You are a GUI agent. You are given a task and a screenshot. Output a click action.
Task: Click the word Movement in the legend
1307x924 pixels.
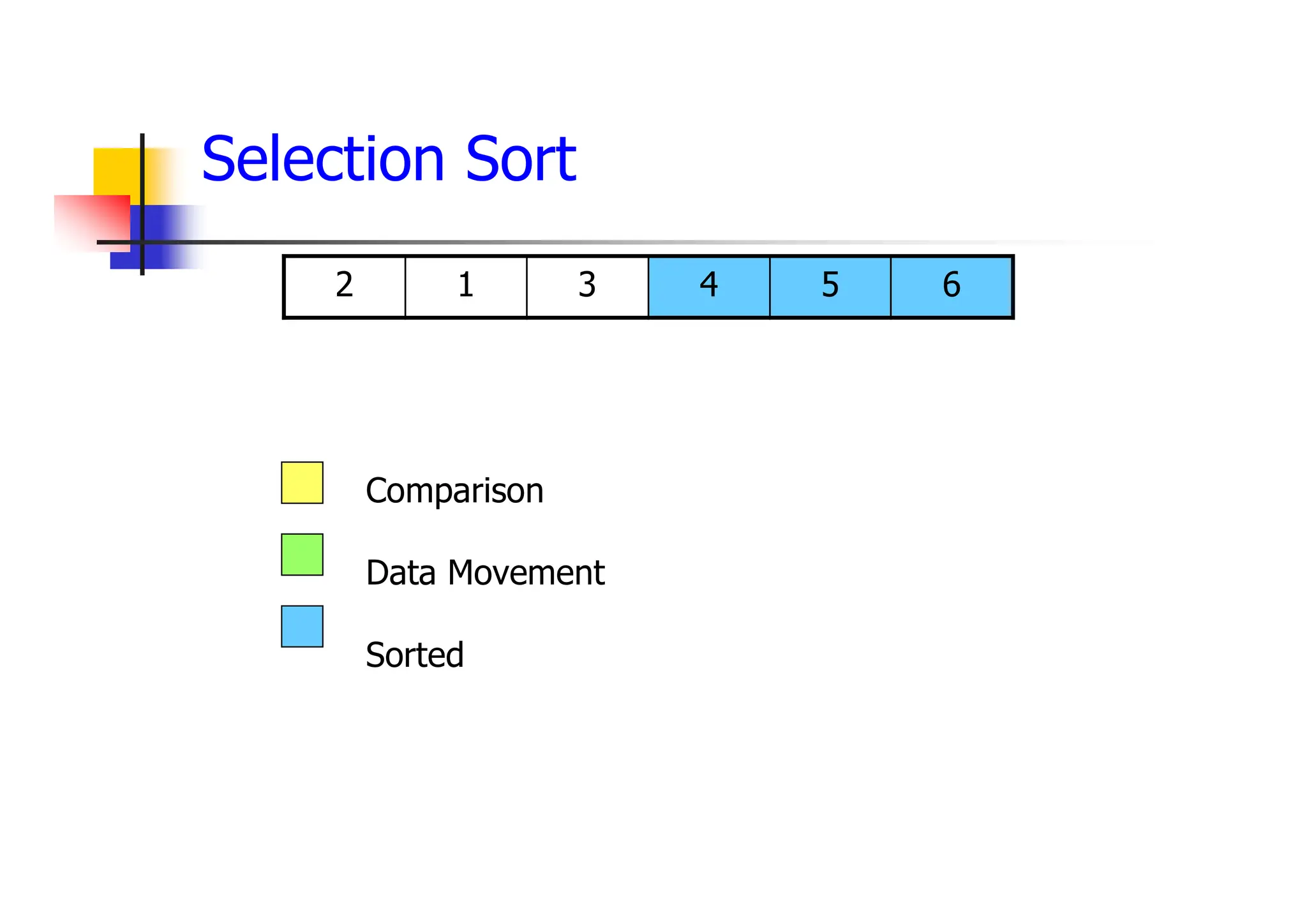click(x=526, y=573)
